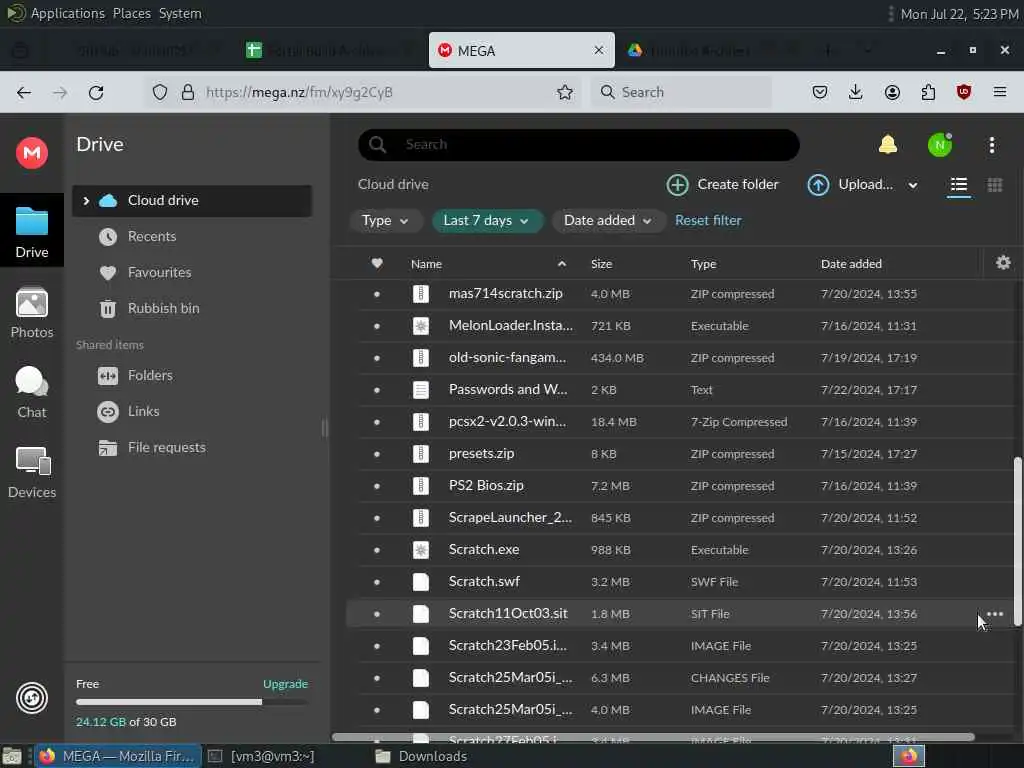Click the sync status circular icon
The width and height of the screenshot is (1024, 768).
click(x=31, y=697)
